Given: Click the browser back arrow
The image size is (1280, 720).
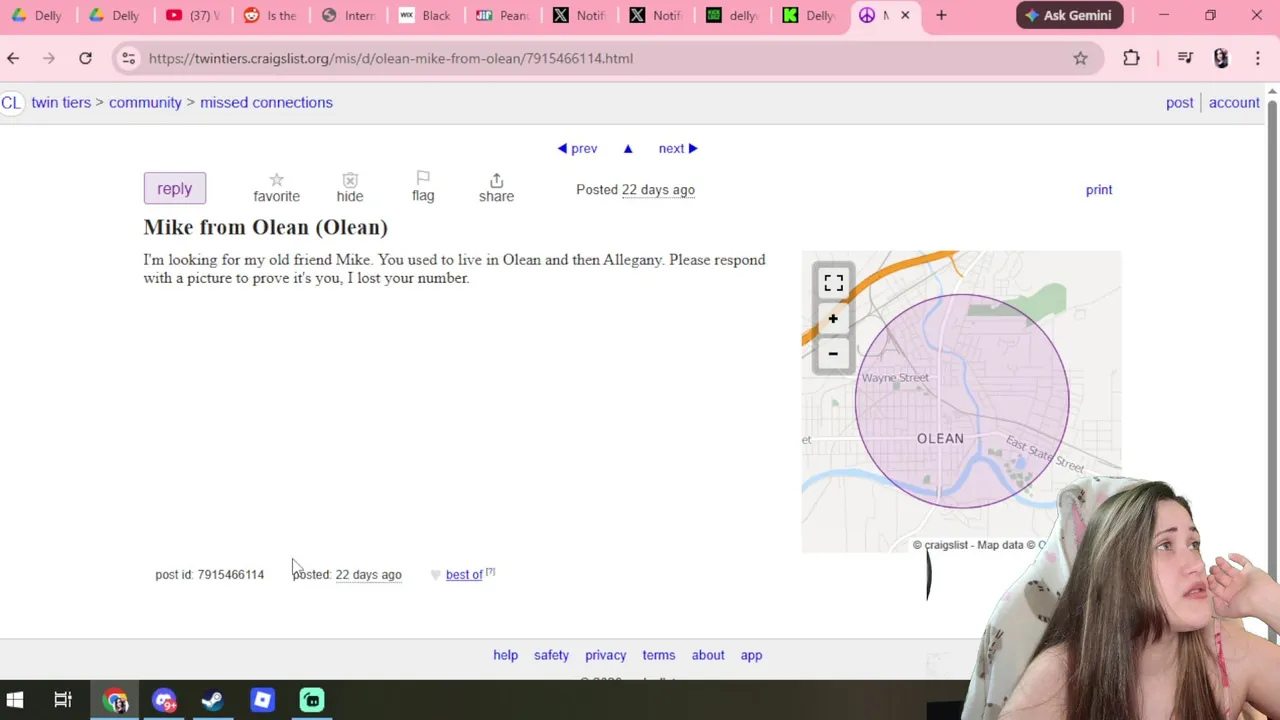Looking at the screenshot, I should tap(13, 58).
